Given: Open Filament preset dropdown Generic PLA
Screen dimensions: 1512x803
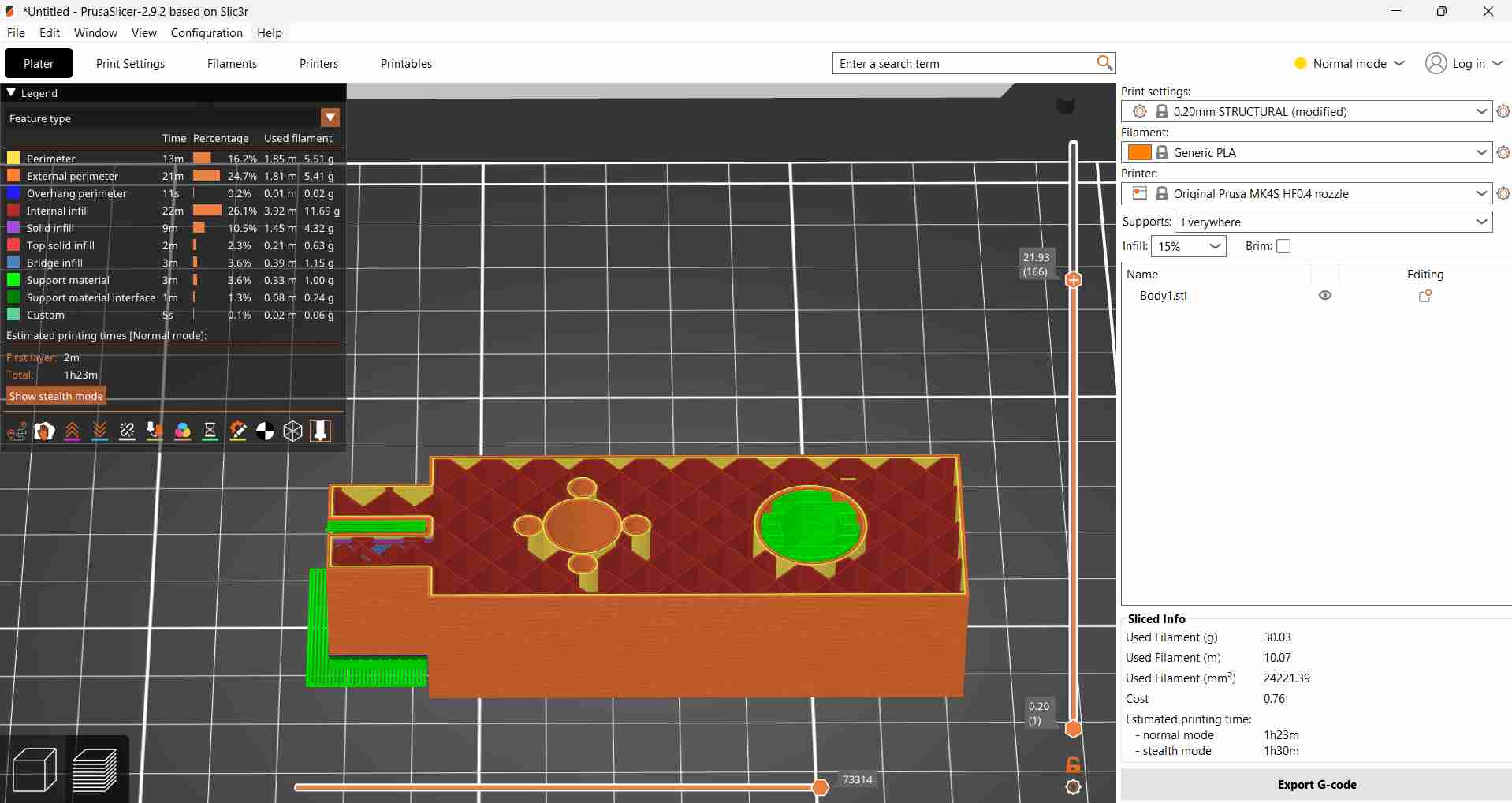Looking at the screenshot, I should pos(1307,153).
